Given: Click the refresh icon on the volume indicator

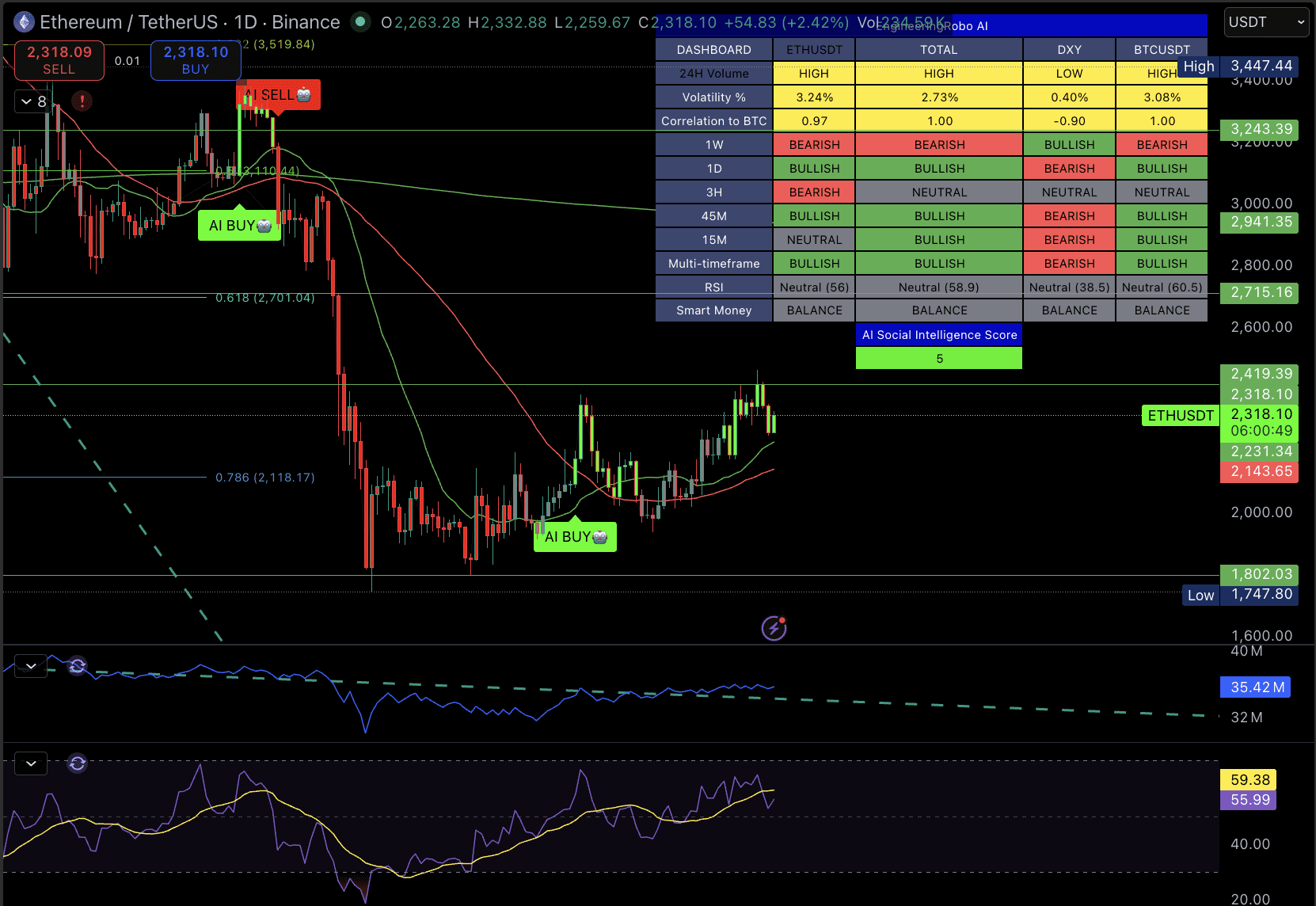Looking at the screenshot, I should [x=77, y=666].
